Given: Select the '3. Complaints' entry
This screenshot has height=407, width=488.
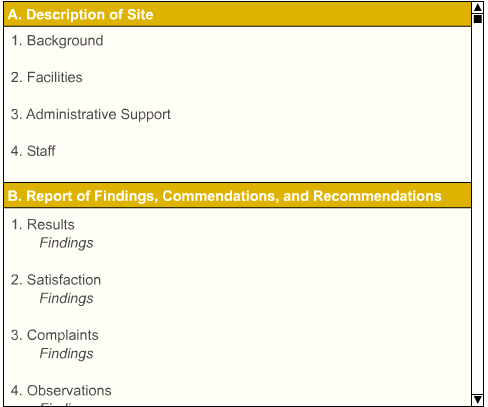Looking at the screenshot, I should point(55,335).
